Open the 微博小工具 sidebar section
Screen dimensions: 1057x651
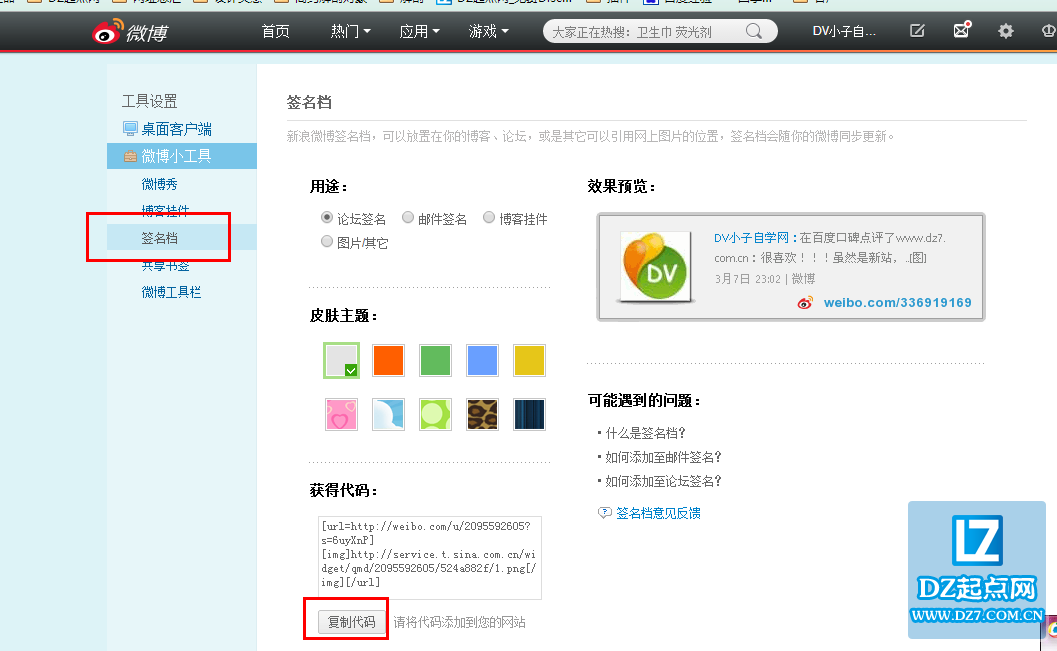pos(181,156)
